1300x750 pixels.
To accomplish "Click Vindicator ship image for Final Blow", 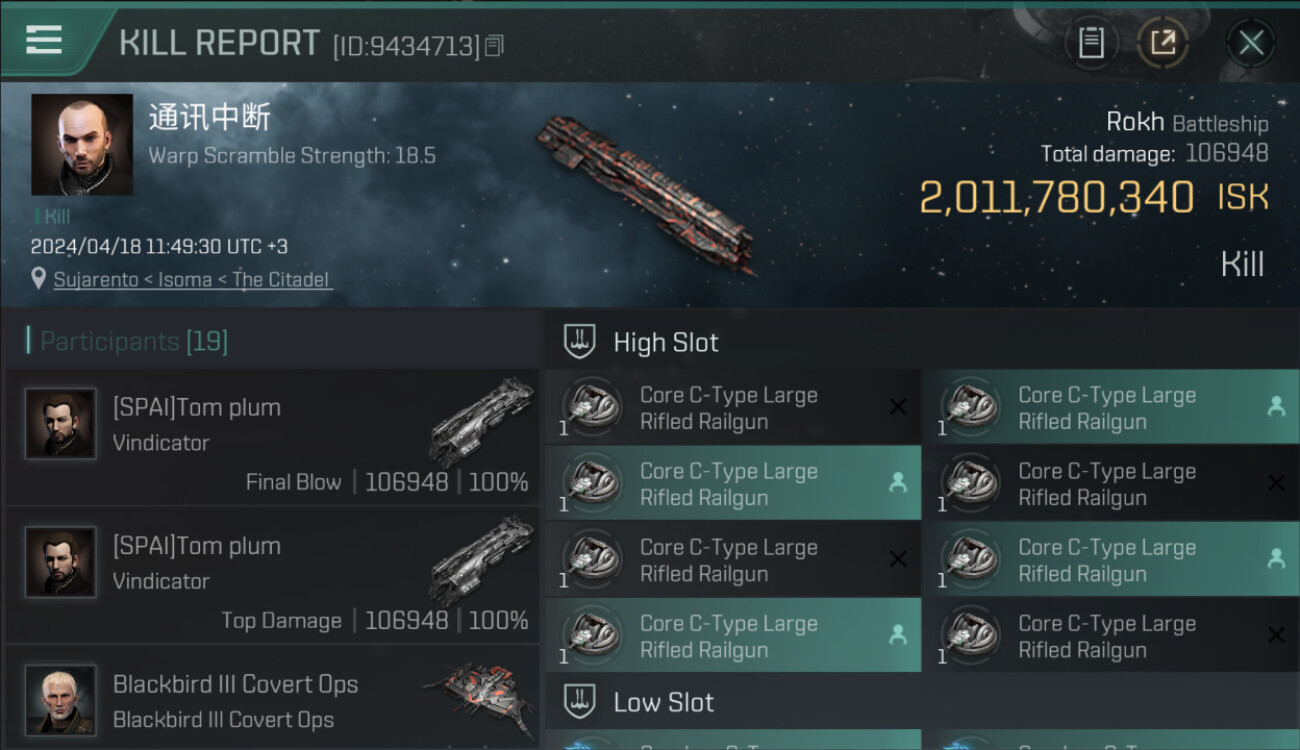I will 480,420.
